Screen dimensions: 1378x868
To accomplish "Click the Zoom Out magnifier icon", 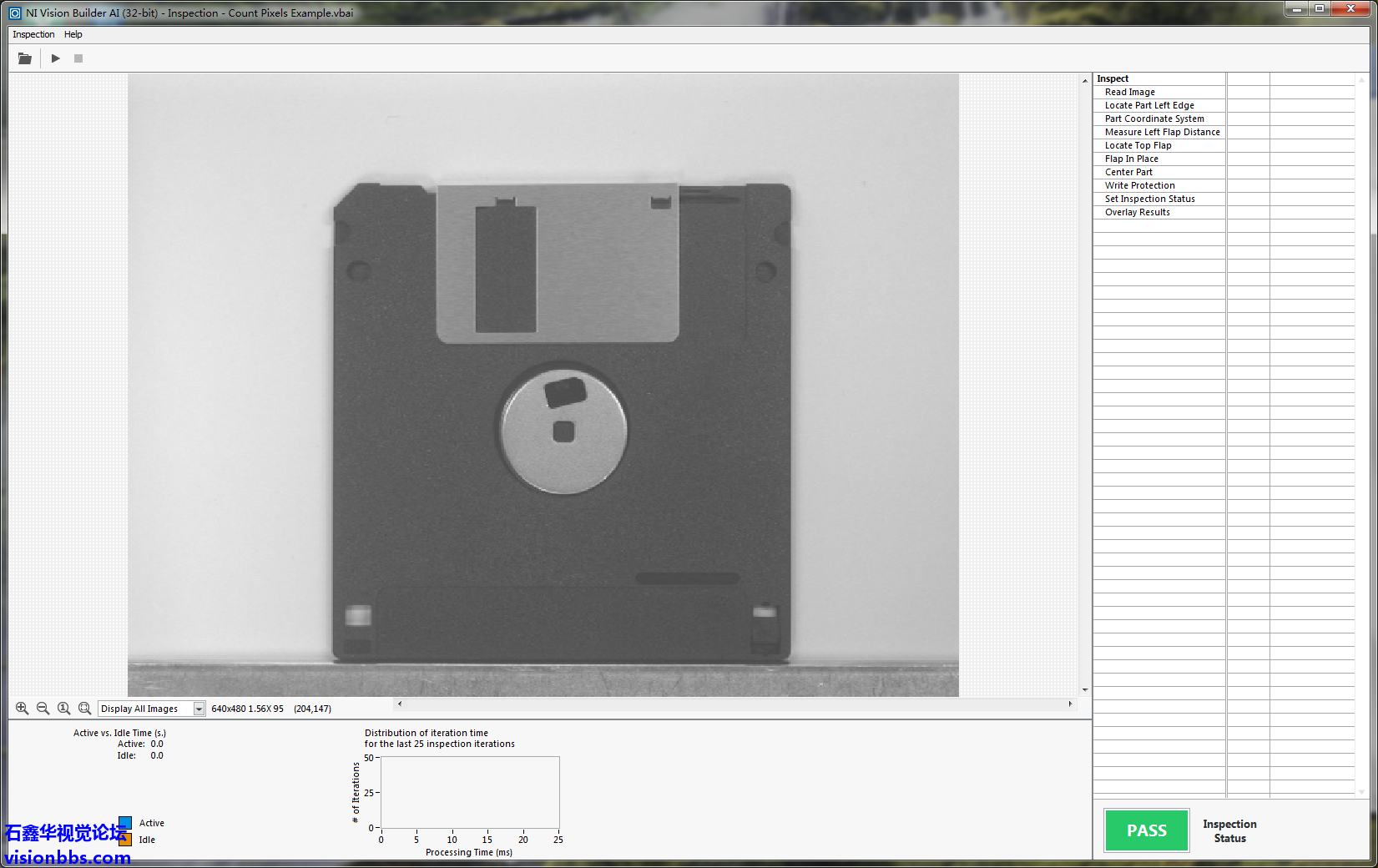I will (43, 709).
